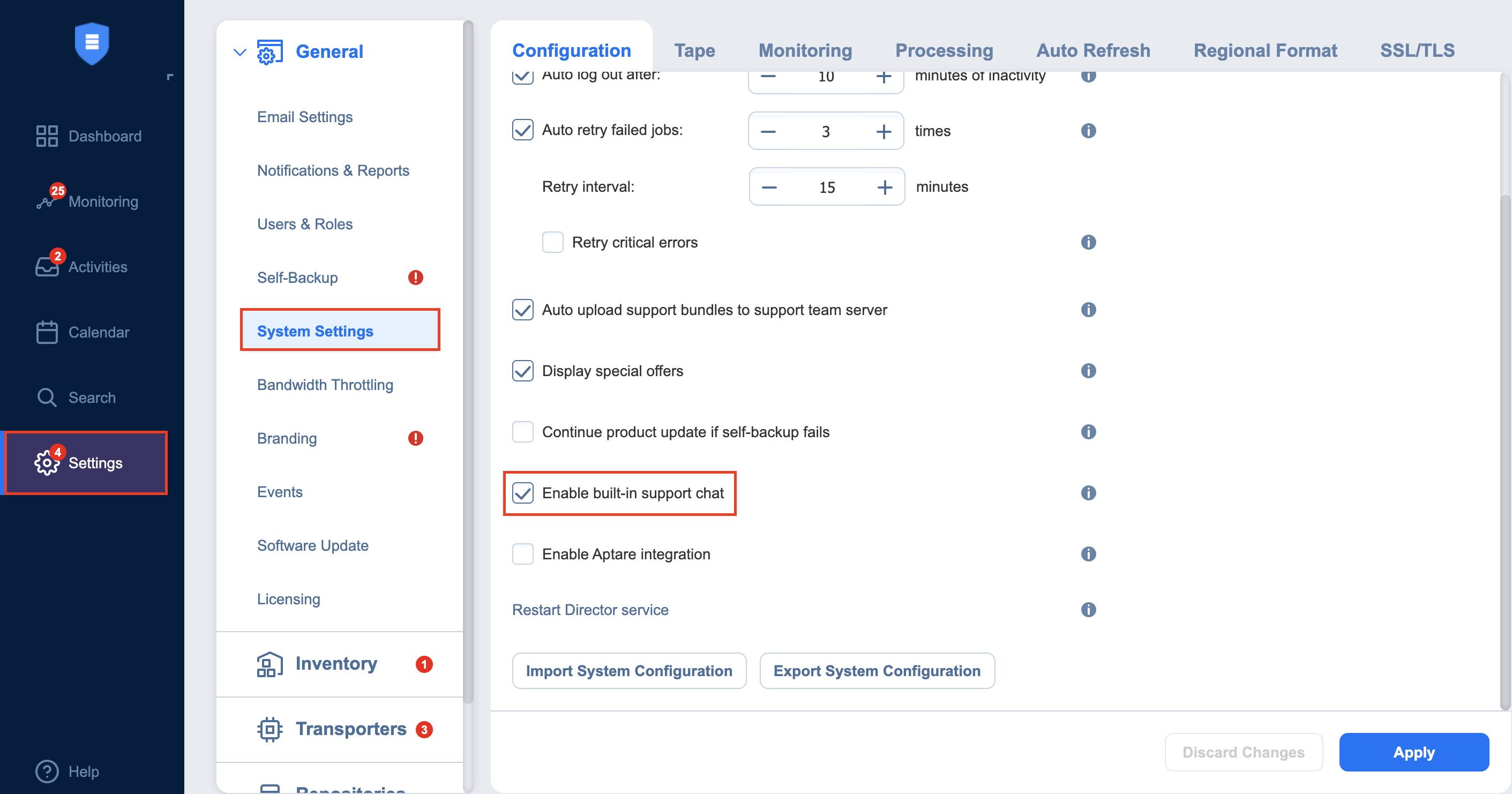Open Software Update page
The width and height of the screenshot is (1512, 794).
312,546
